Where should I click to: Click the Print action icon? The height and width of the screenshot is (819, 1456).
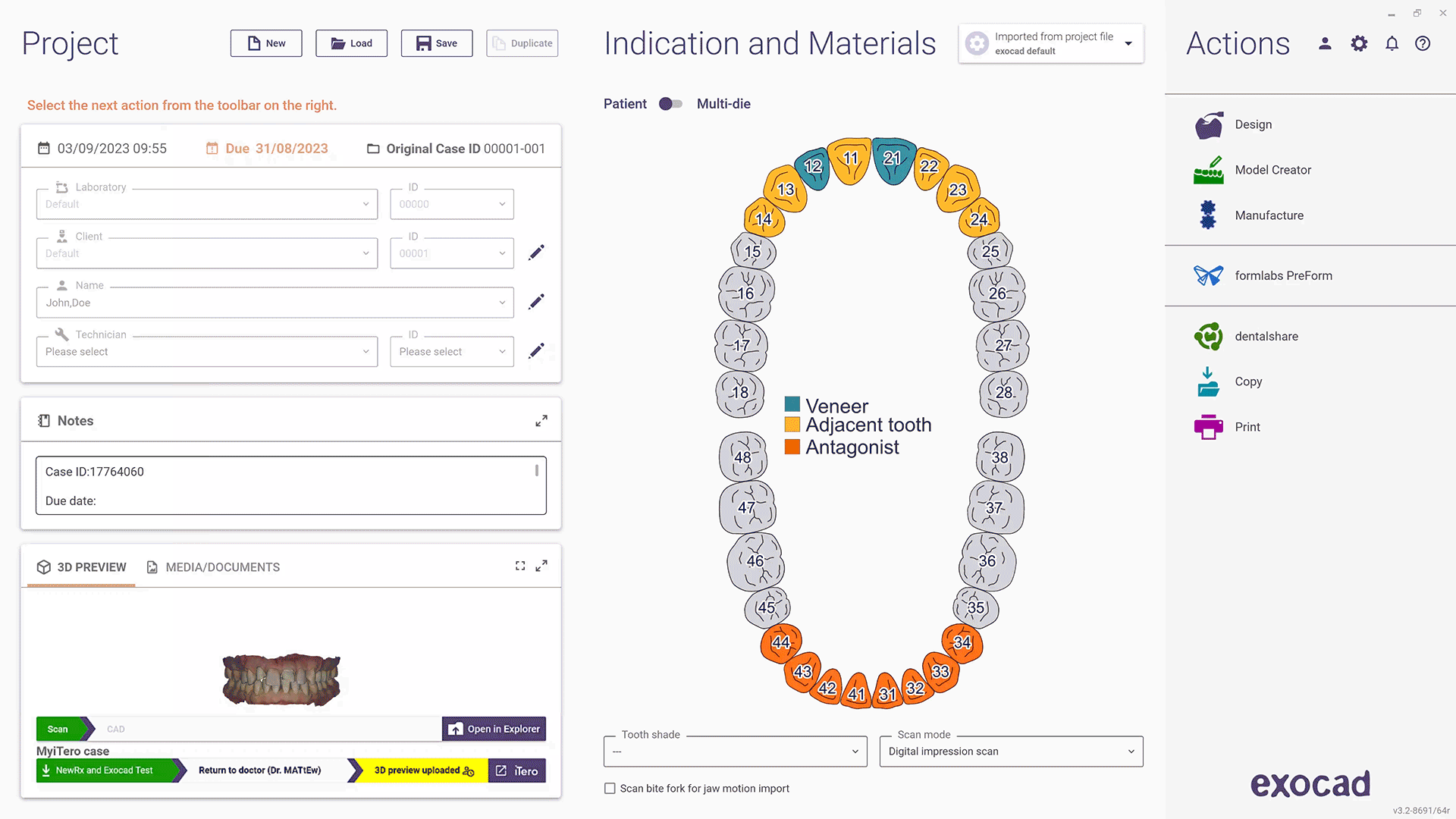[x=1207, y=427]
